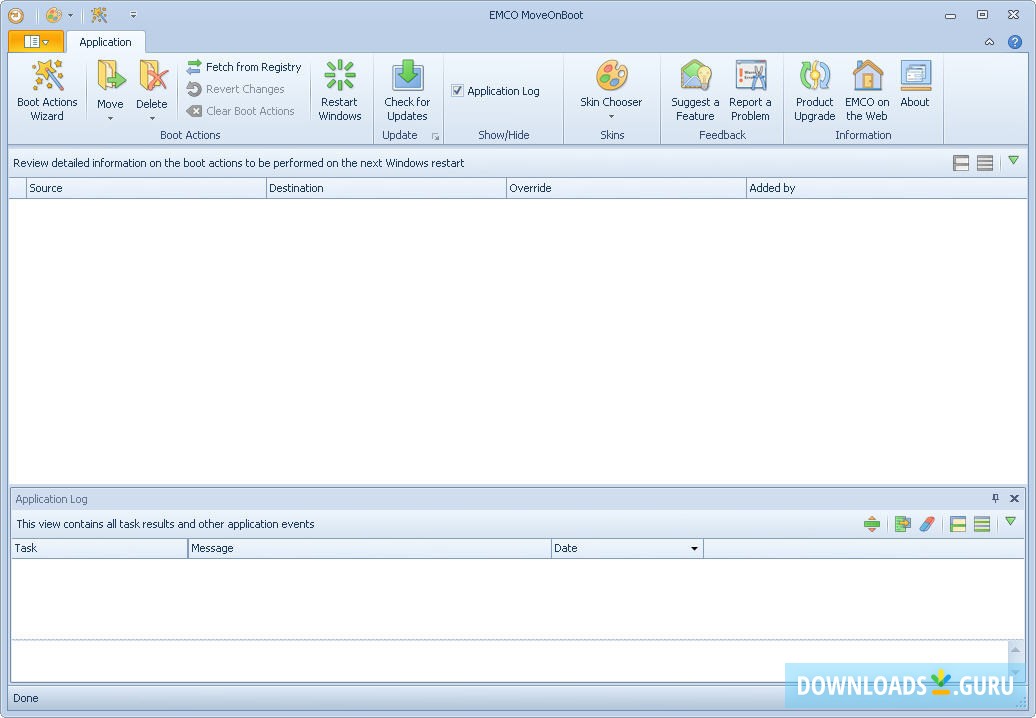Image resolution: width=1036 pixels, height=718 pixels.
Task: Click the log panel scroll up arrow
Action: click(1016, 650)
